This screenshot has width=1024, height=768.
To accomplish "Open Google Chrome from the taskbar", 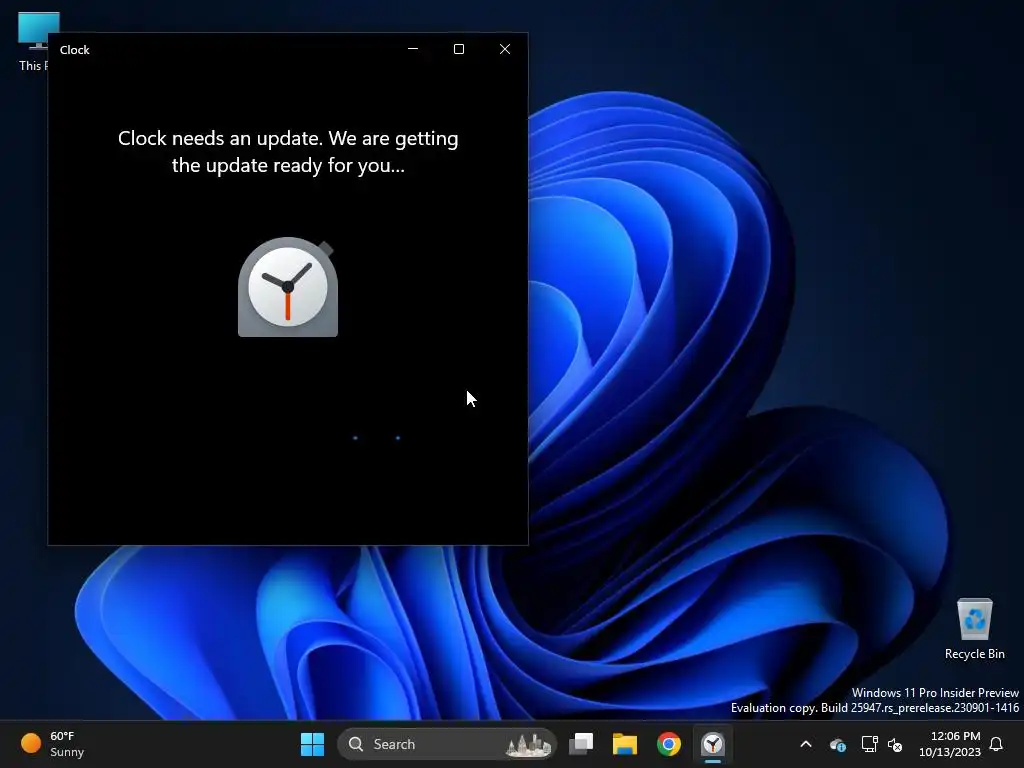I will (x=669, y=744).
